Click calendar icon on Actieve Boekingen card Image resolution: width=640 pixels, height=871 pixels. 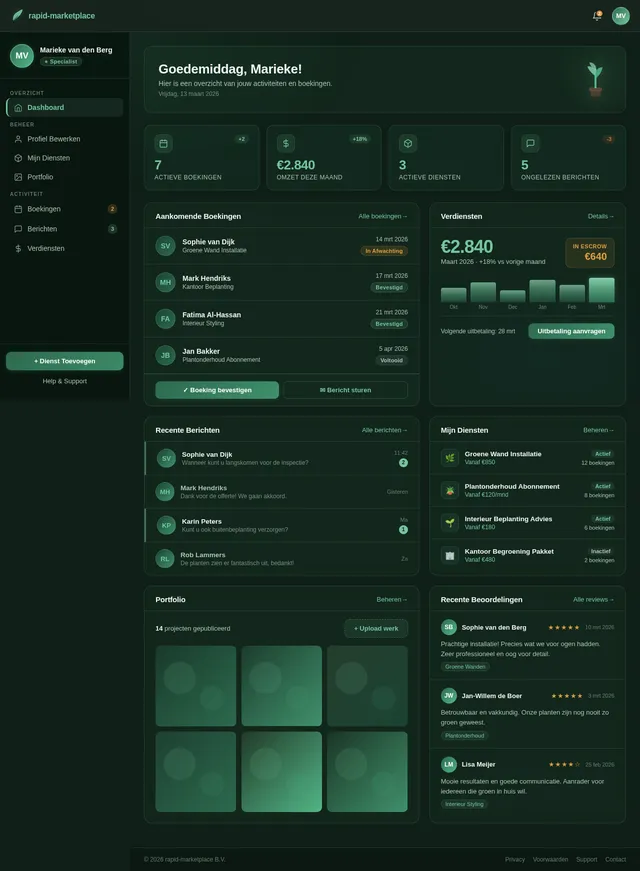click(163, 144)
